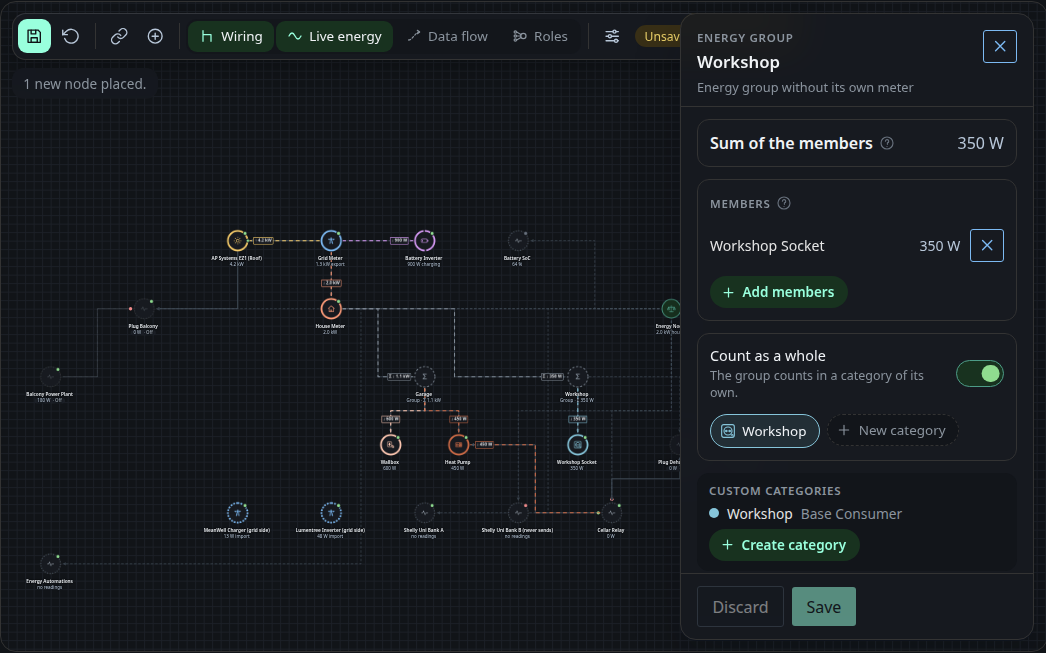This screenshot has width=1046, height=653.
Task: Select the MeanWell Charger (grid side) node
Action: [x=237, y=513]
